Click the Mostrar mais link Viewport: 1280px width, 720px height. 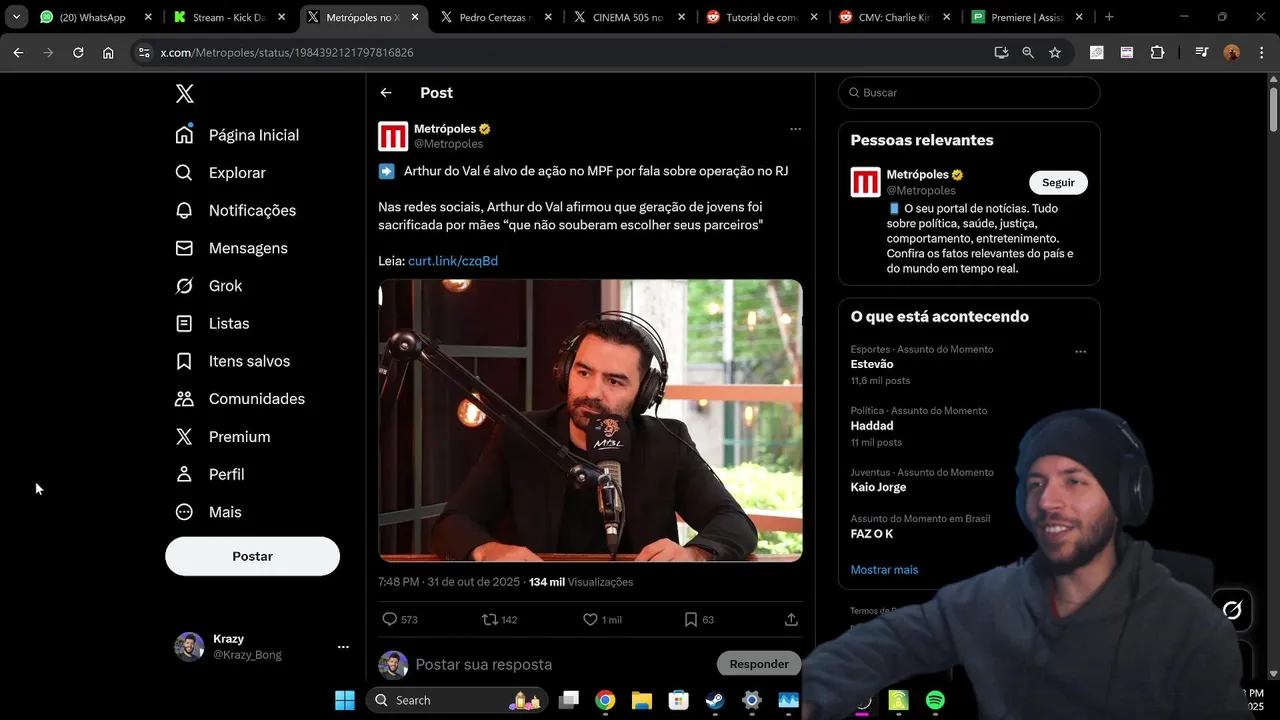[884, 570]
